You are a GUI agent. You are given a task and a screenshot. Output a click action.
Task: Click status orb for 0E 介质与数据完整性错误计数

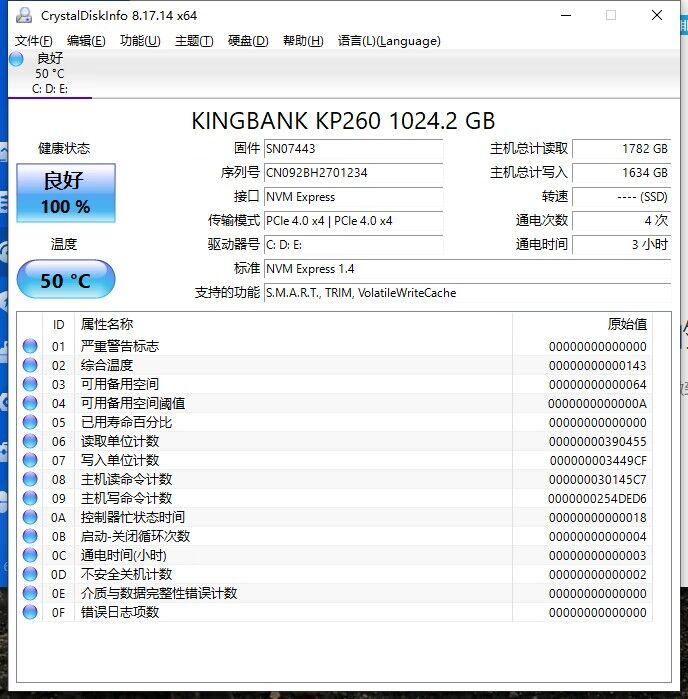[30, 593]
